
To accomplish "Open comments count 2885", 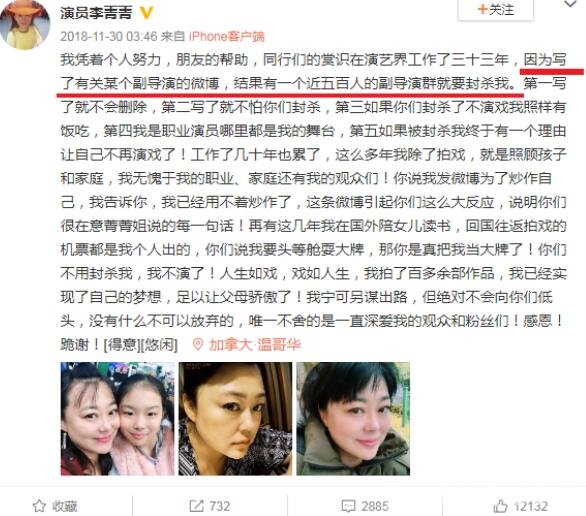I will [x=375, y=506].
